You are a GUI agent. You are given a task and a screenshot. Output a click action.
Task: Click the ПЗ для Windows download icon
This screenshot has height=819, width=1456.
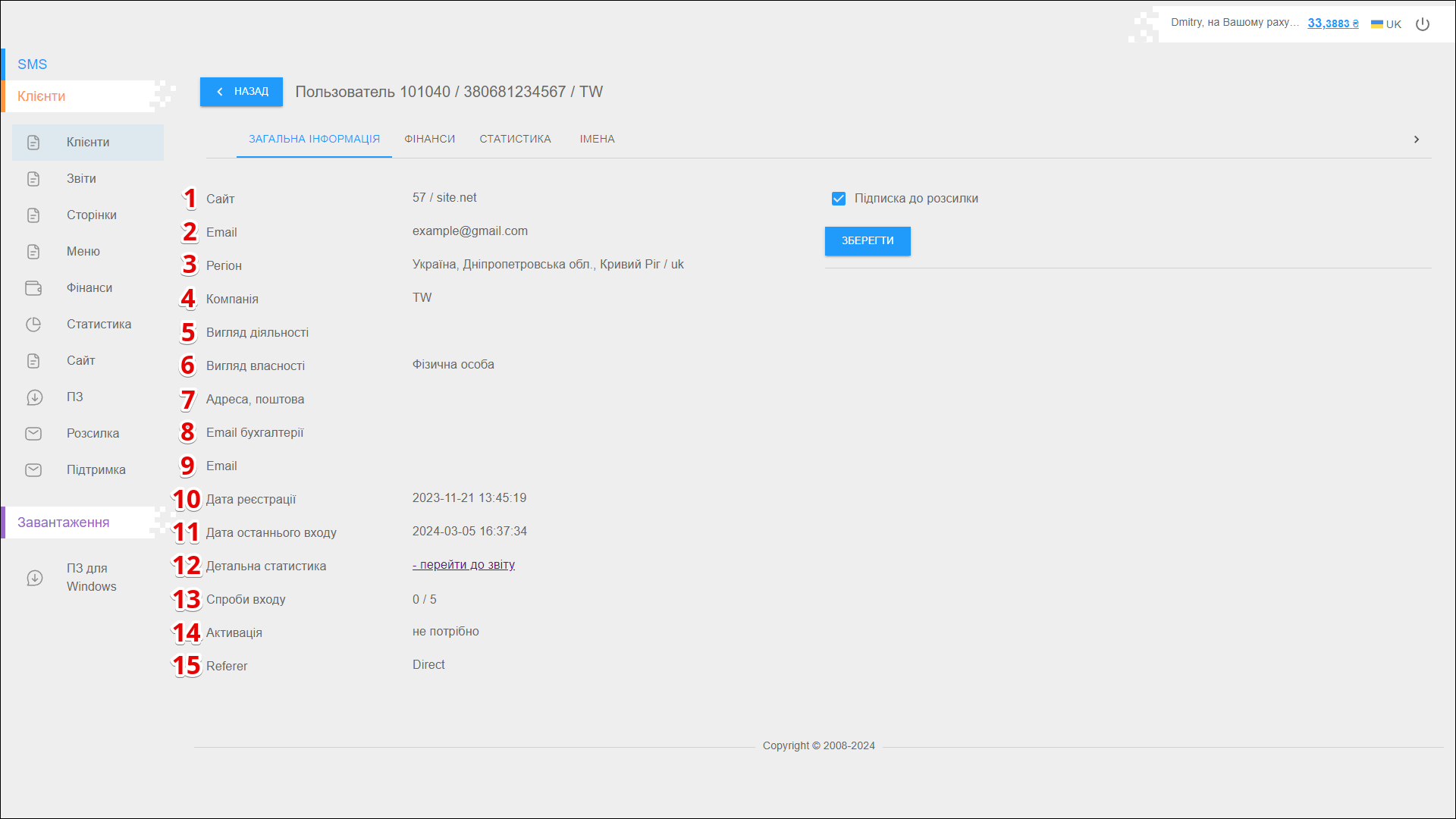pos(34,578)
